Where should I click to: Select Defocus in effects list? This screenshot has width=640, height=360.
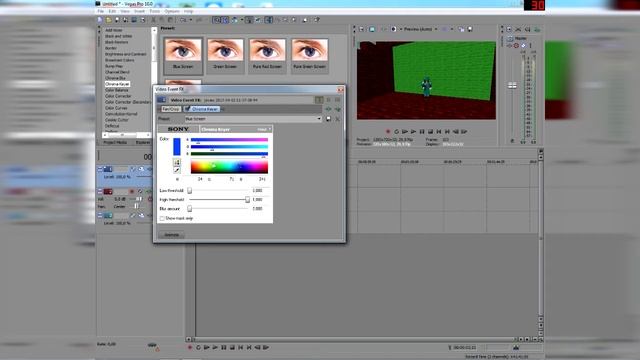112,126
